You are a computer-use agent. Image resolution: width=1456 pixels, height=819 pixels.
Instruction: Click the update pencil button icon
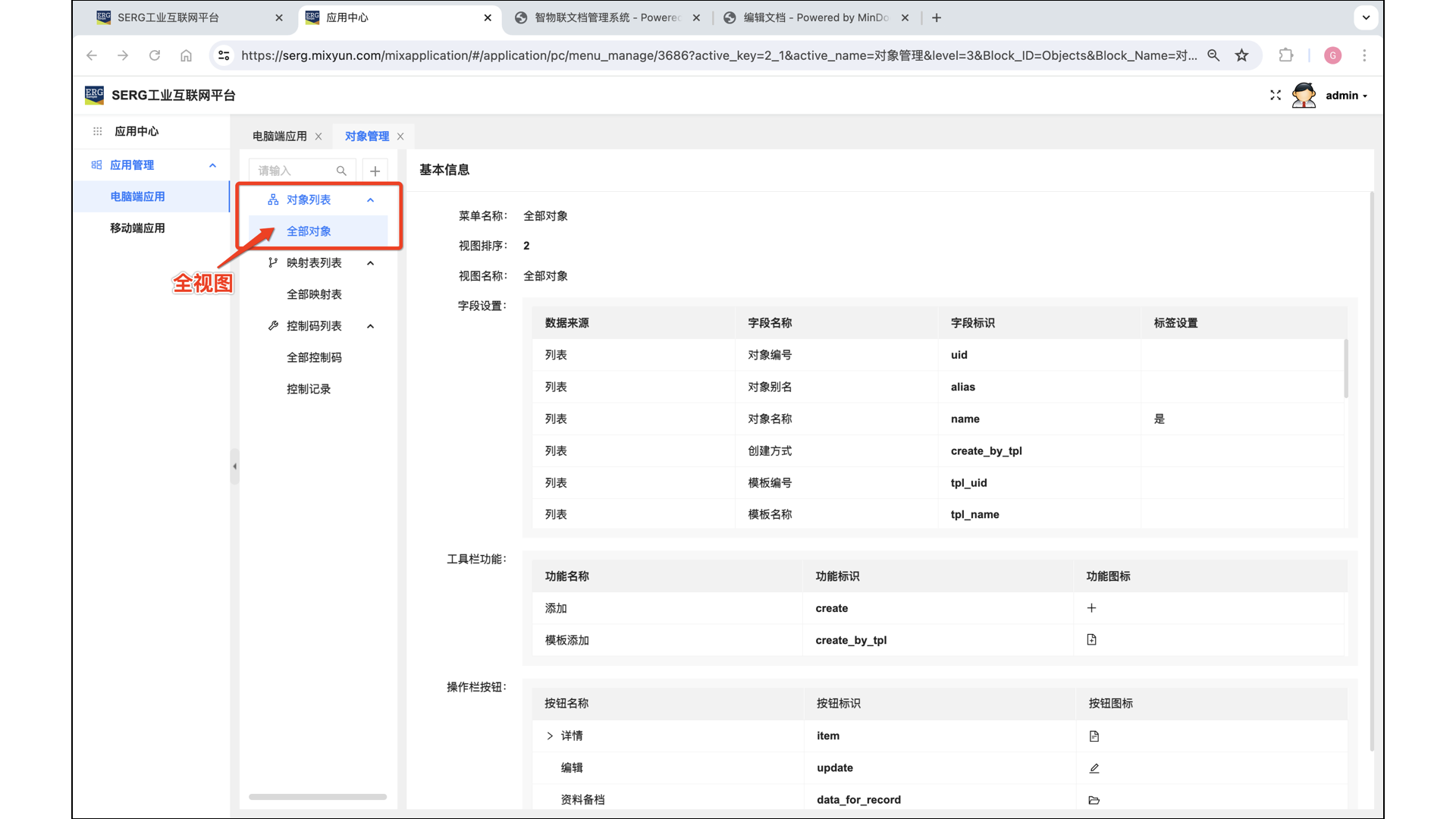tap(1094, 768)
